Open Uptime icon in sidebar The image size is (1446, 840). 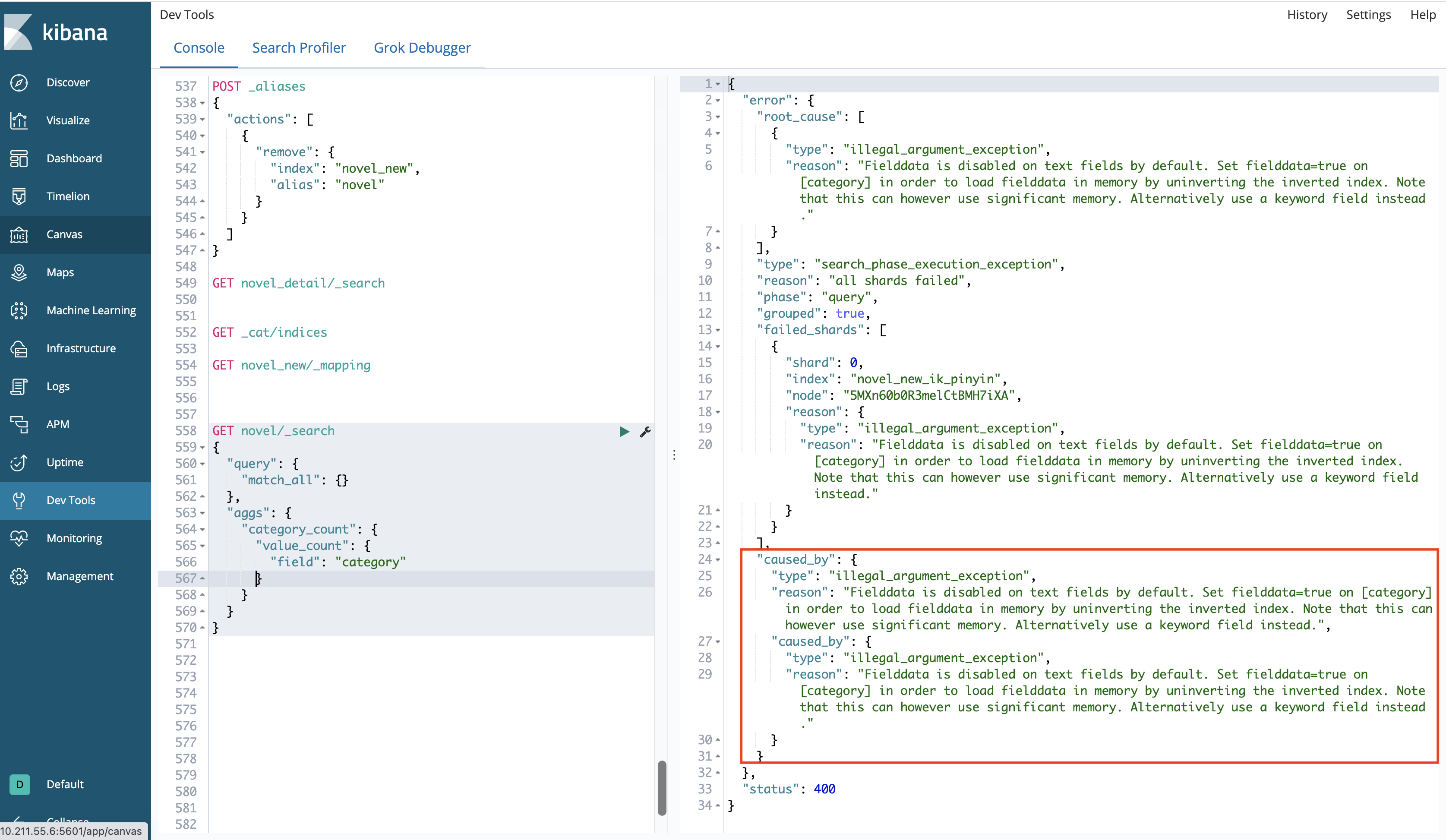[19, 462]
